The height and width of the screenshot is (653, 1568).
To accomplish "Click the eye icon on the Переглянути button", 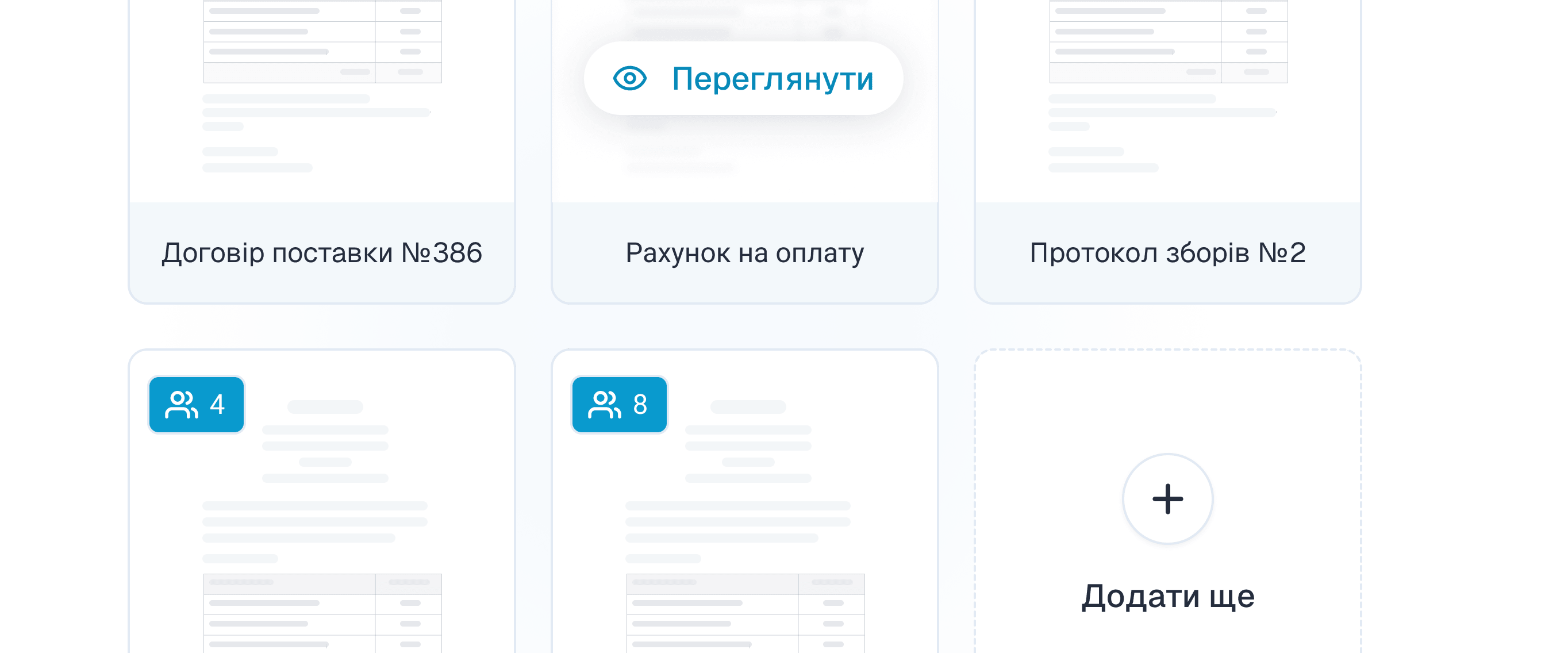I will (629, 79).
